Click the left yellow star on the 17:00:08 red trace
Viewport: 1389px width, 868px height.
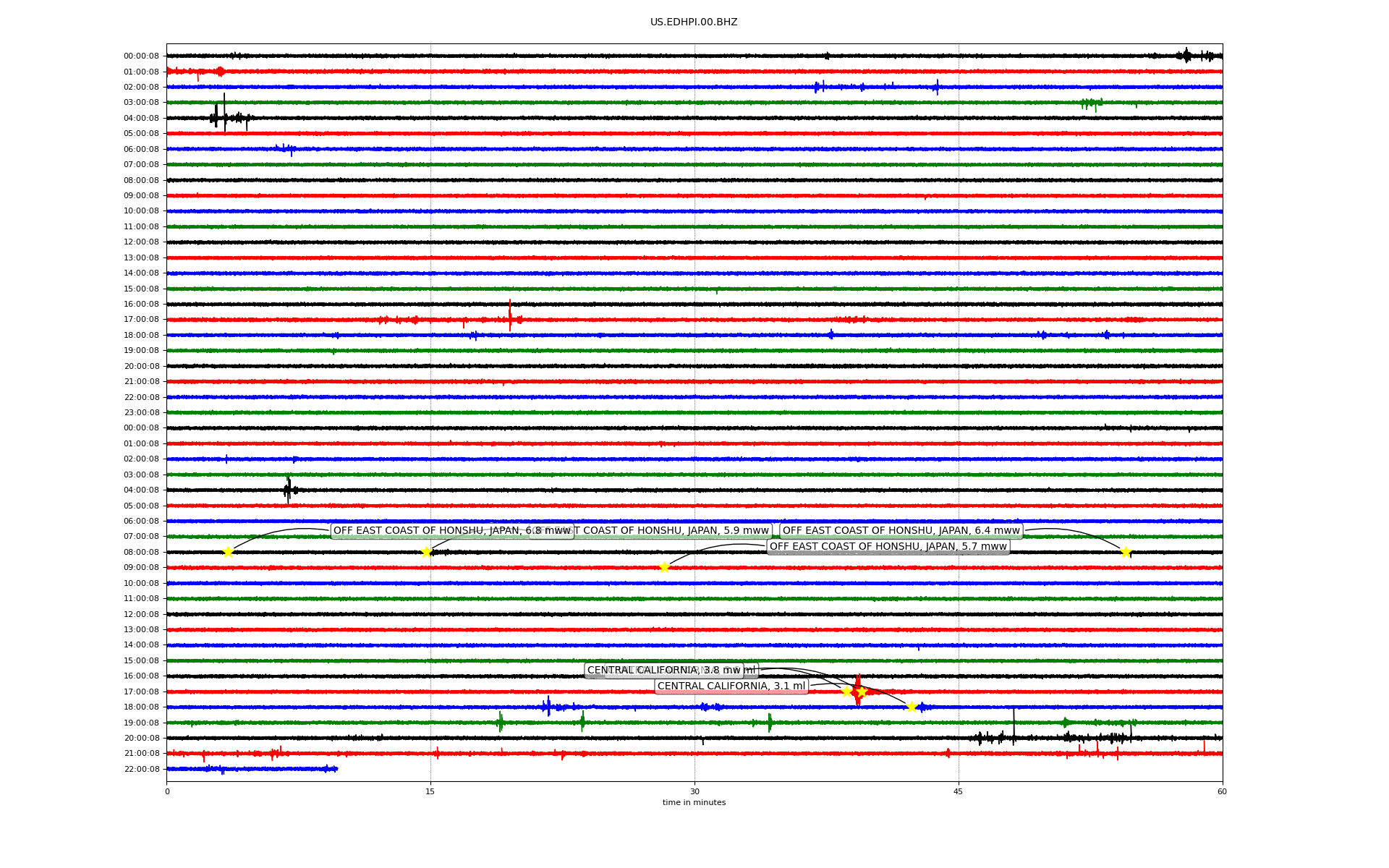(846, 692)
